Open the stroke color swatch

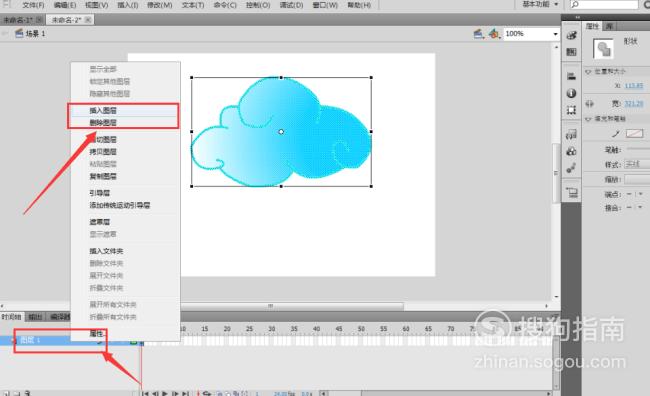click(x=634, y=134)
